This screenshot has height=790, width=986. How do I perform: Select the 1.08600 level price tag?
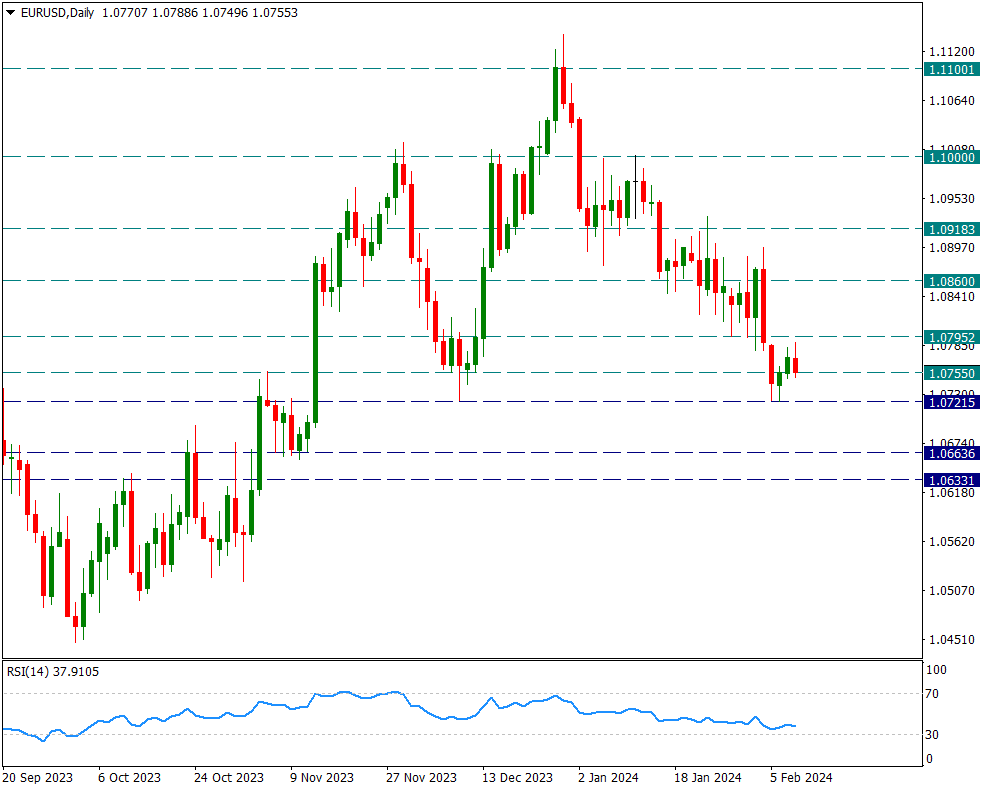[951, 281]
